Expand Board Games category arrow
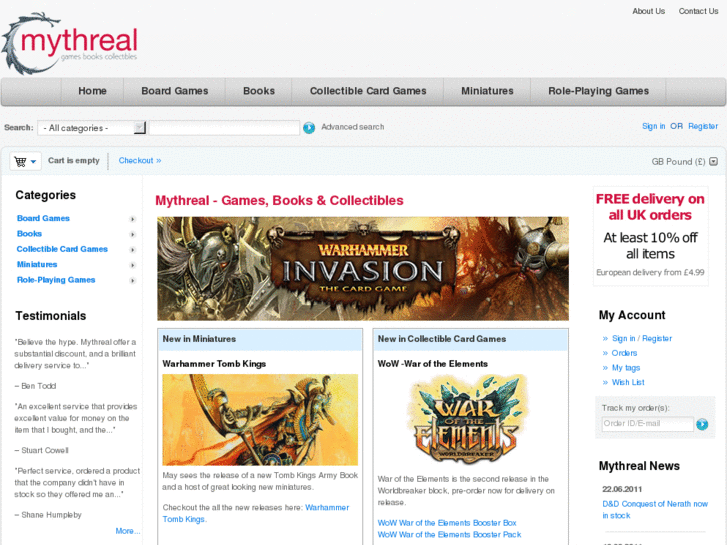This screenshot has height=545, width=727. 133,219
